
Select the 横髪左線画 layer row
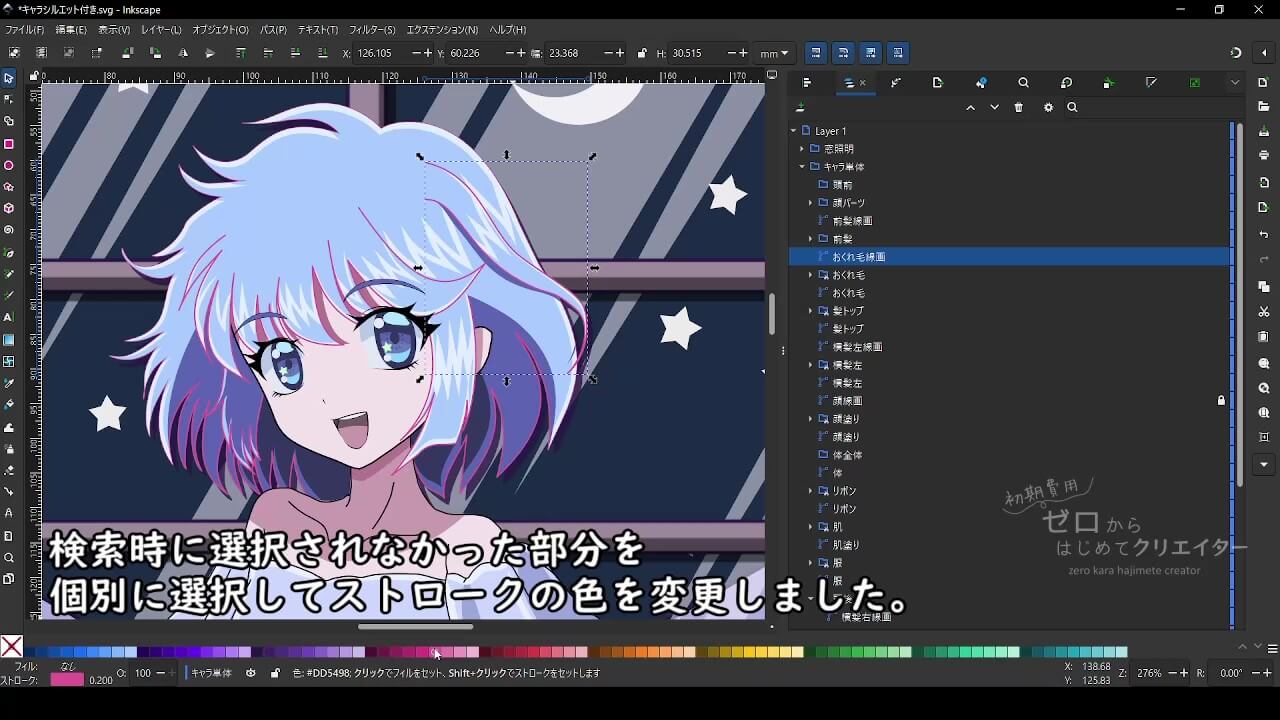pos(1010,347)
